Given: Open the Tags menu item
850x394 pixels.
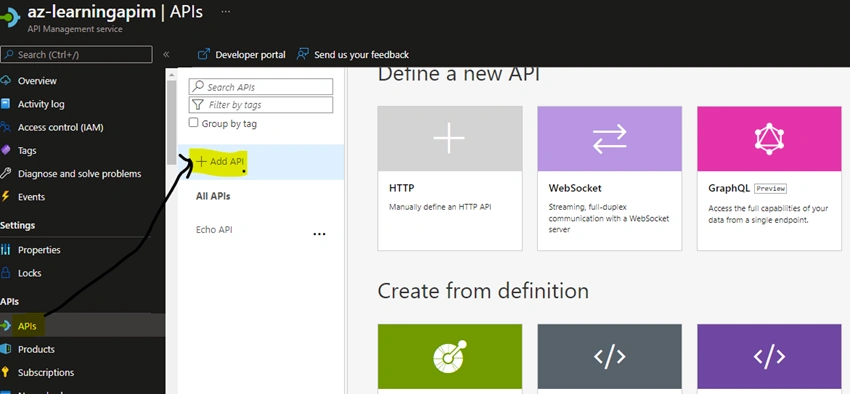Looking at the screenshot, I should [x=27, y=151].
